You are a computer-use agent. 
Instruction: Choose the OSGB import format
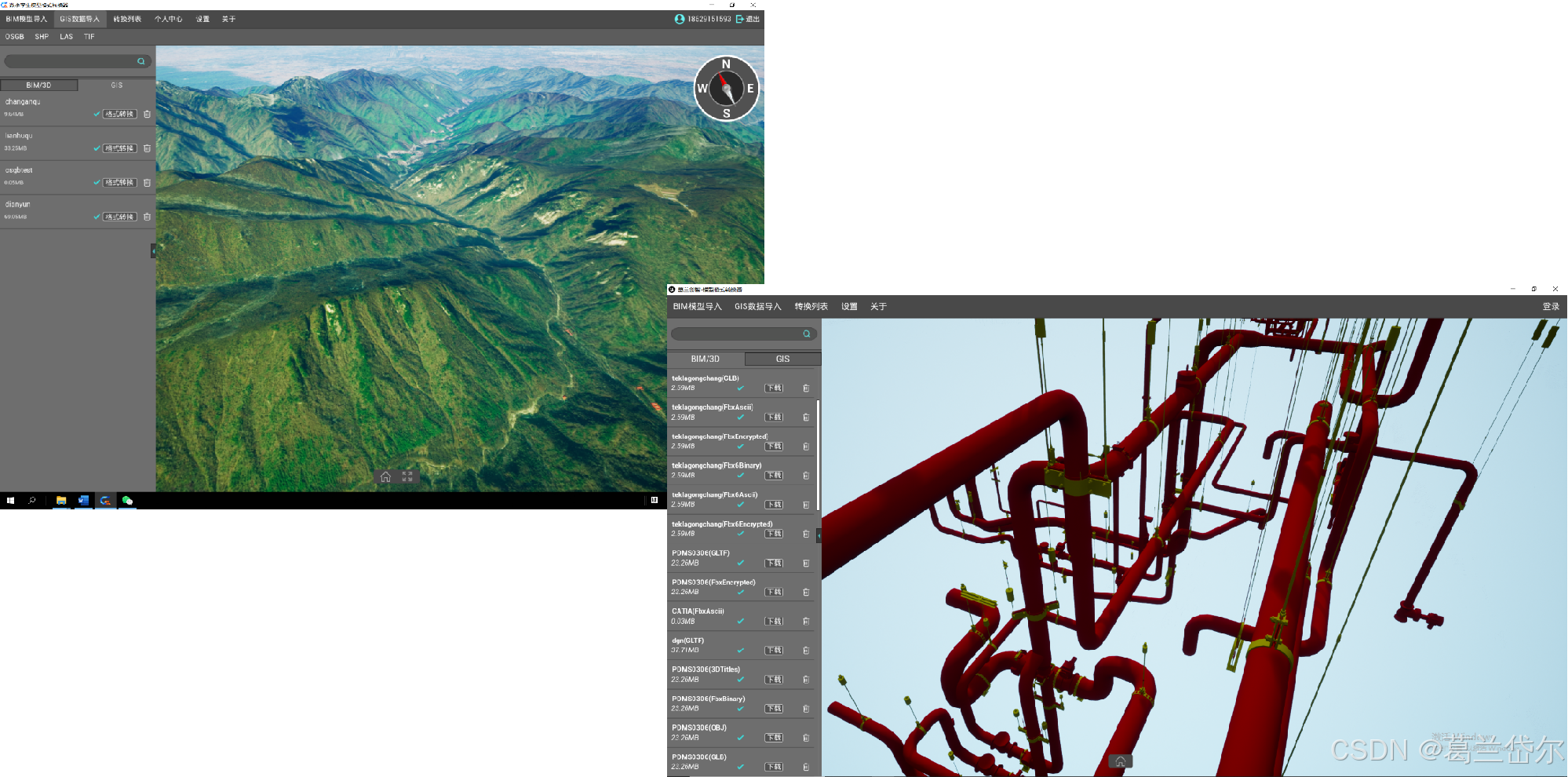pos(14,37)
